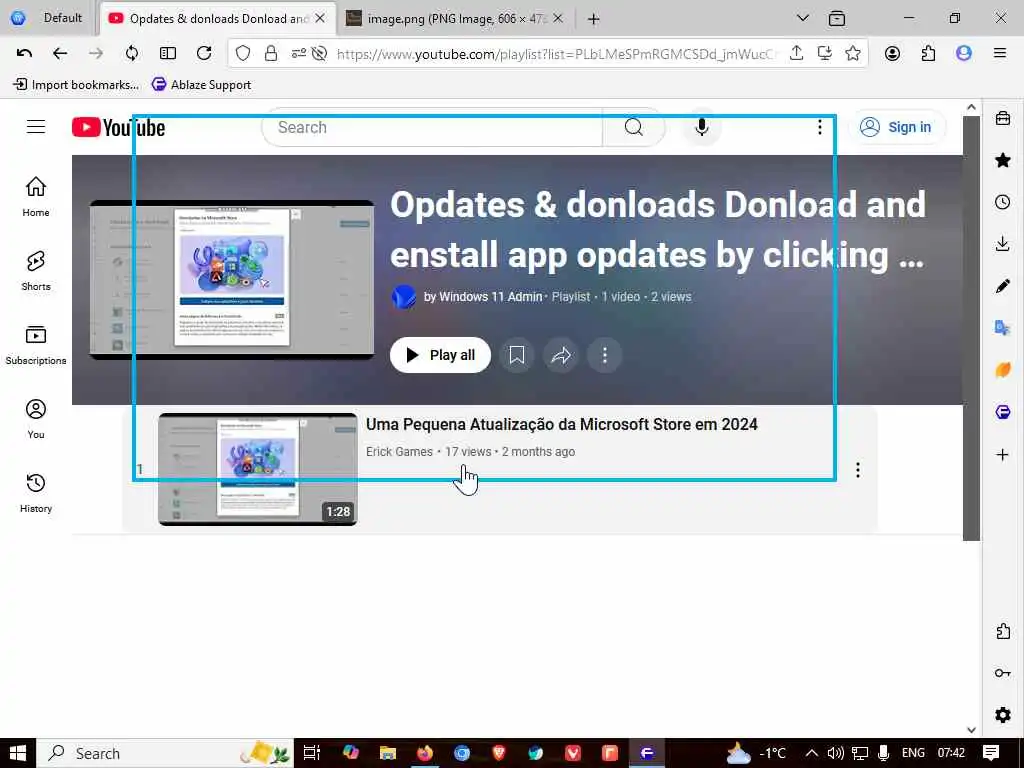Click the Windows 11 Admin channel avatar

404,296
